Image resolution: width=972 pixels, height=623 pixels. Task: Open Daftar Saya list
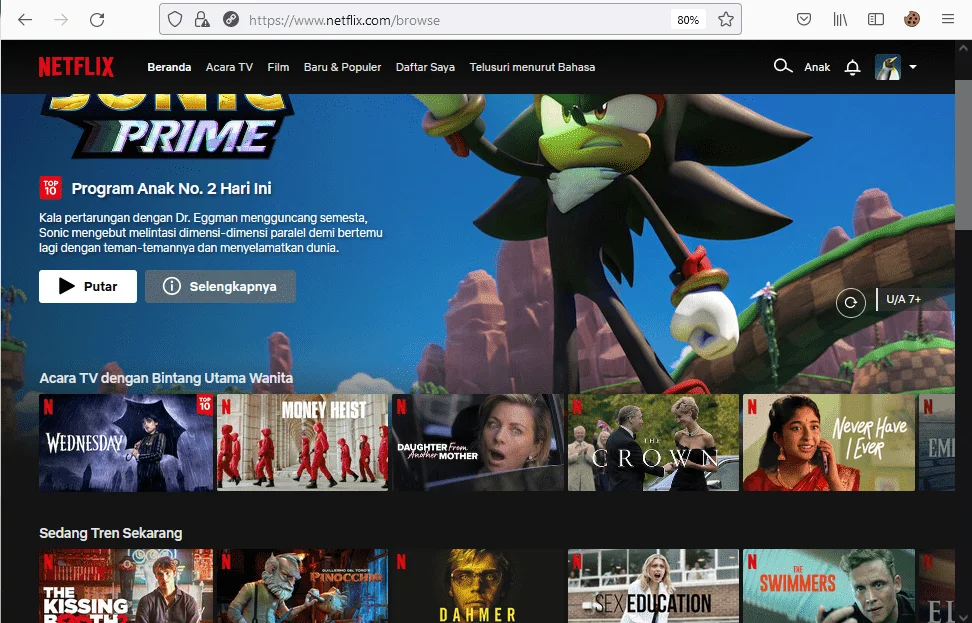coord(425,67)
